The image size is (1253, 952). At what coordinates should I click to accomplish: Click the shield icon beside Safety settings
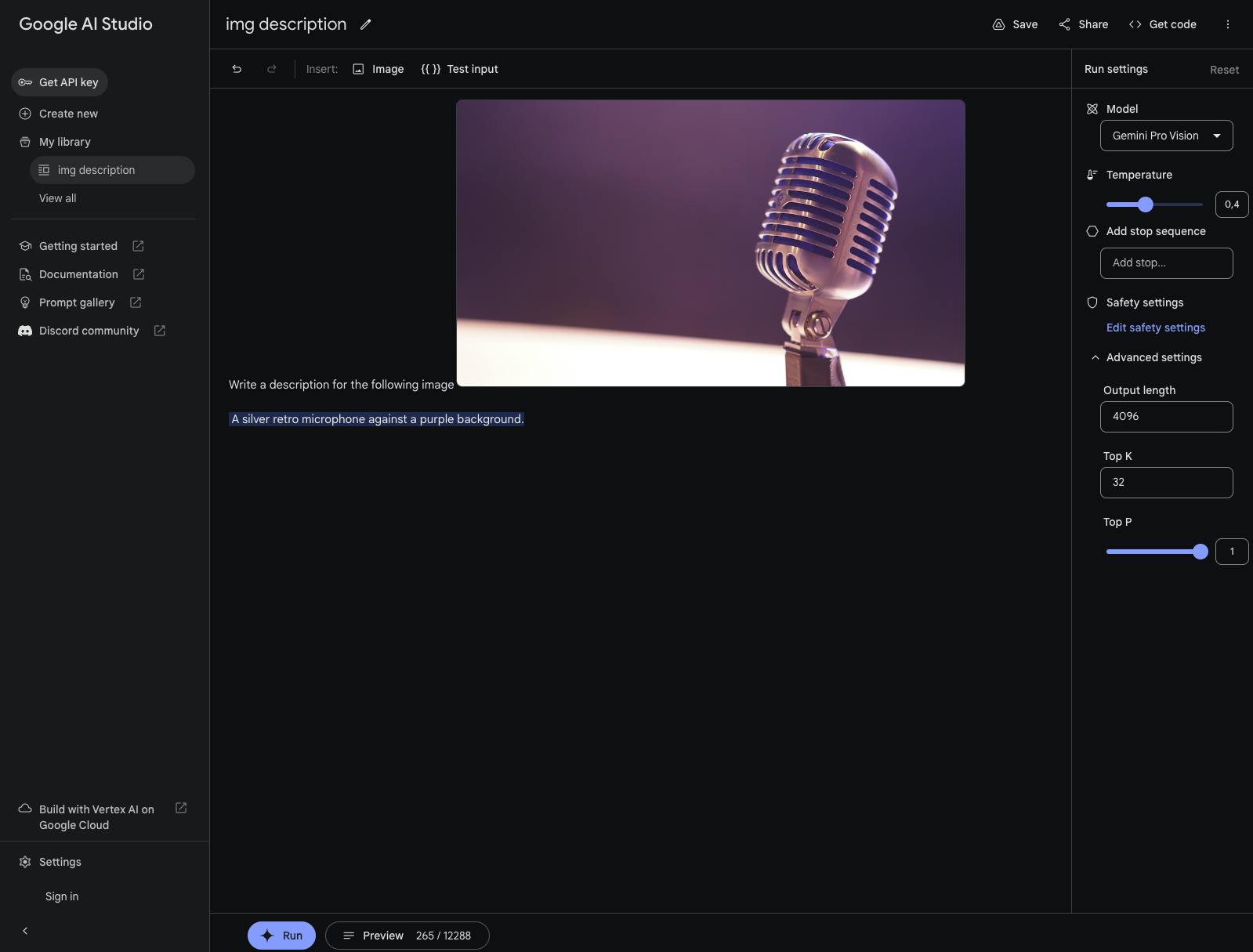(1092, 302)
